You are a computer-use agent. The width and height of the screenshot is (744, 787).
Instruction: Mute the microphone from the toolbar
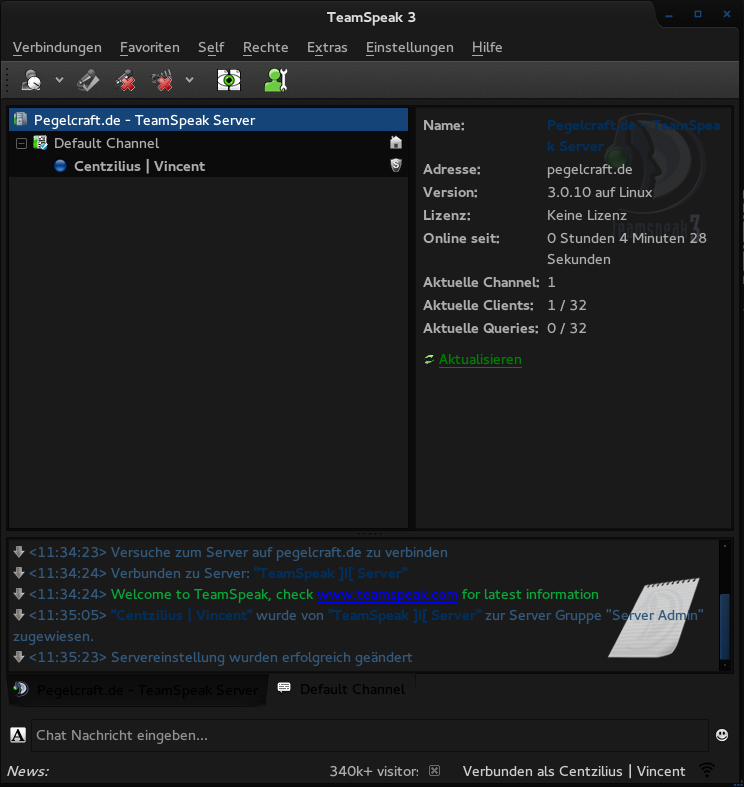coord(125,79)
